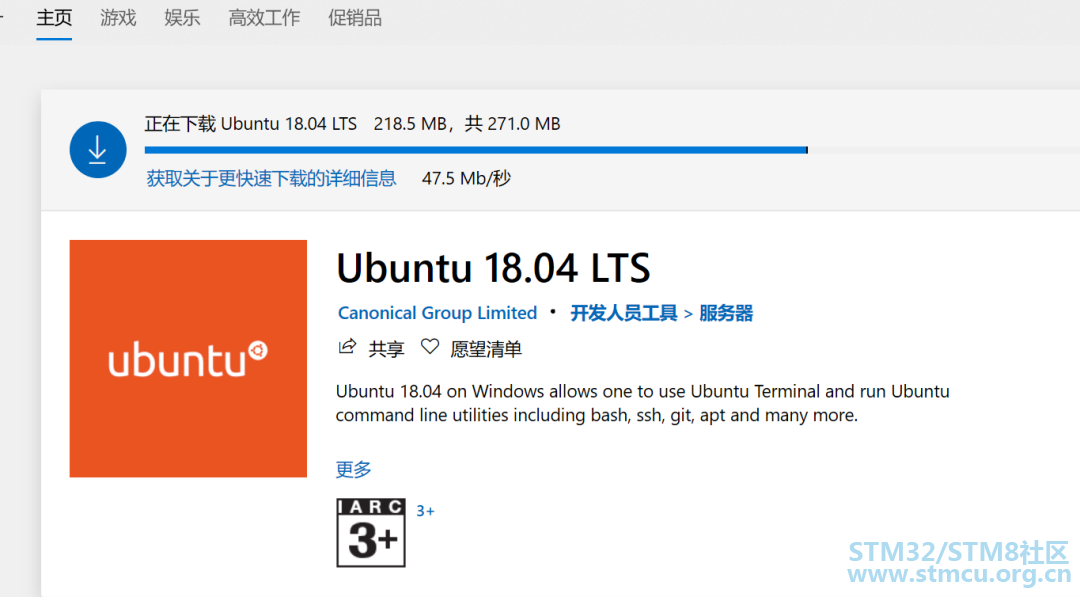Click the 共享 share button label
Viewport: 1080px width, 597px height.
pyautogui.click(x=386, y=348)
